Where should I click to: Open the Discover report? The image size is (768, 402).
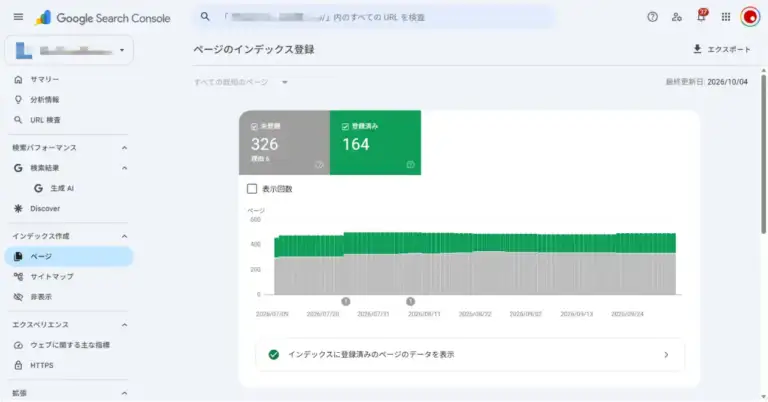click(69, 209)
